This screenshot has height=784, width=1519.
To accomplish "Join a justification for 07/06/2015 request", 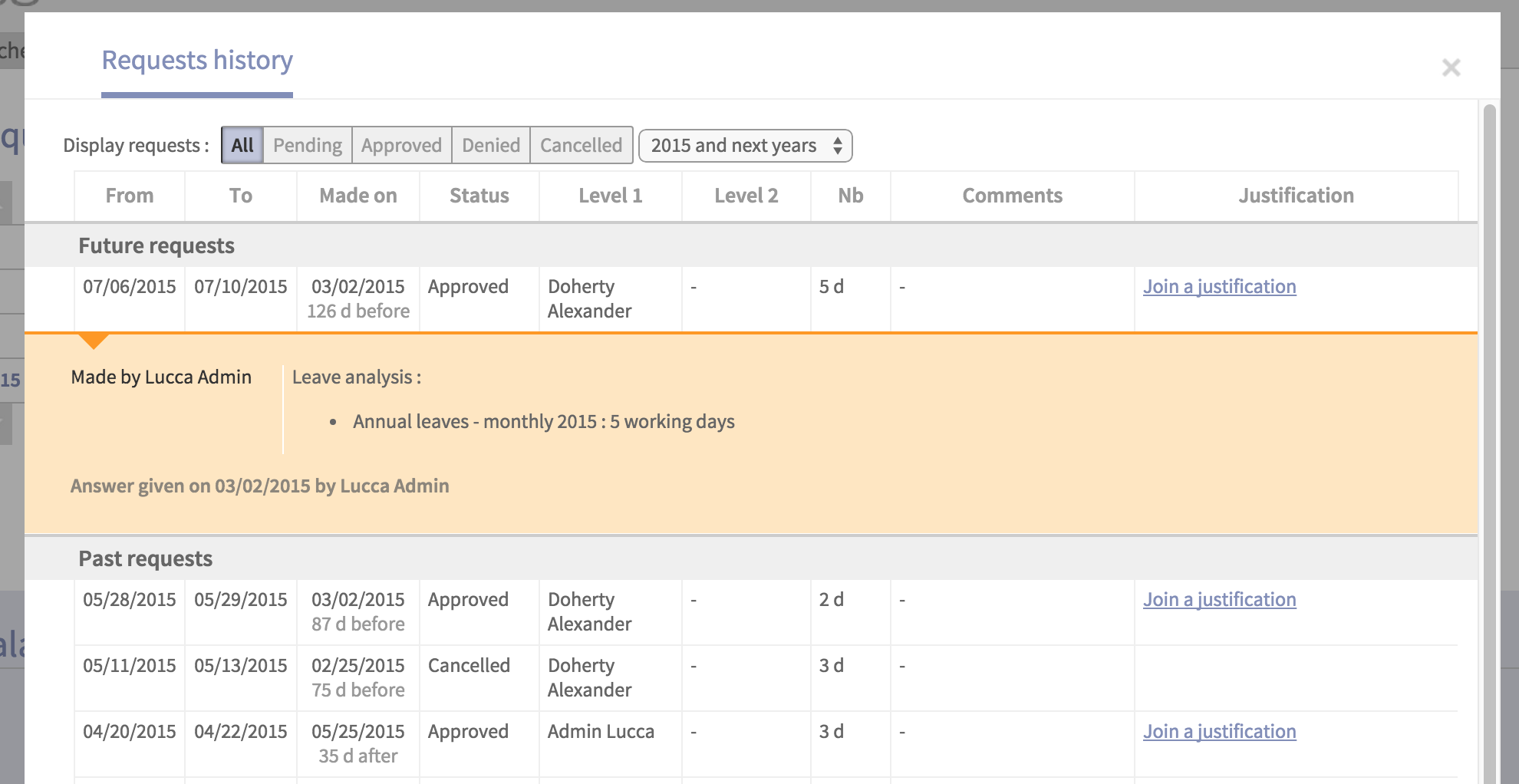I will point(1220,287).
